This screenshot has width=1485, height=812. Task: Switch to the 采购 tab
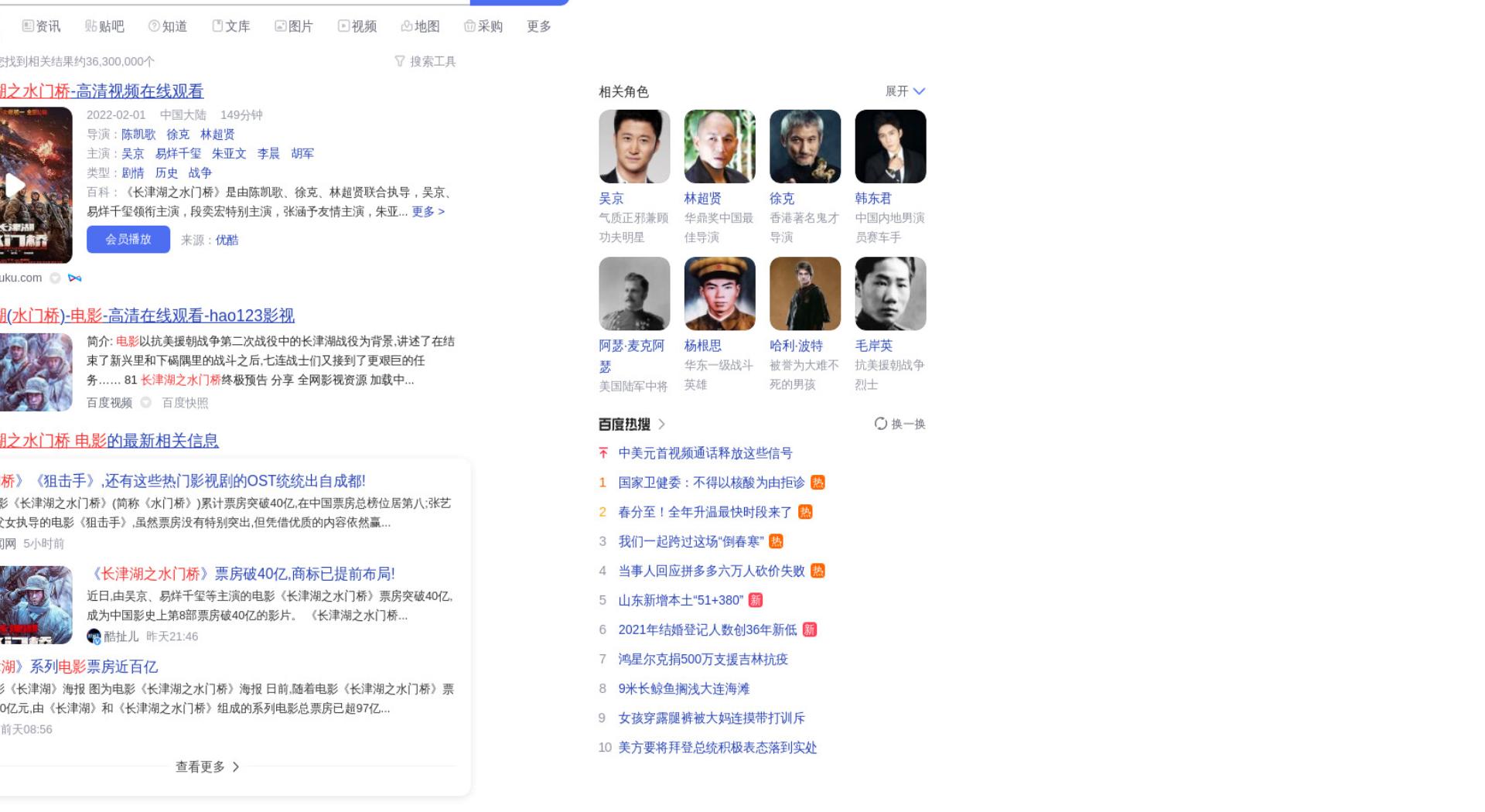point(483,26)
